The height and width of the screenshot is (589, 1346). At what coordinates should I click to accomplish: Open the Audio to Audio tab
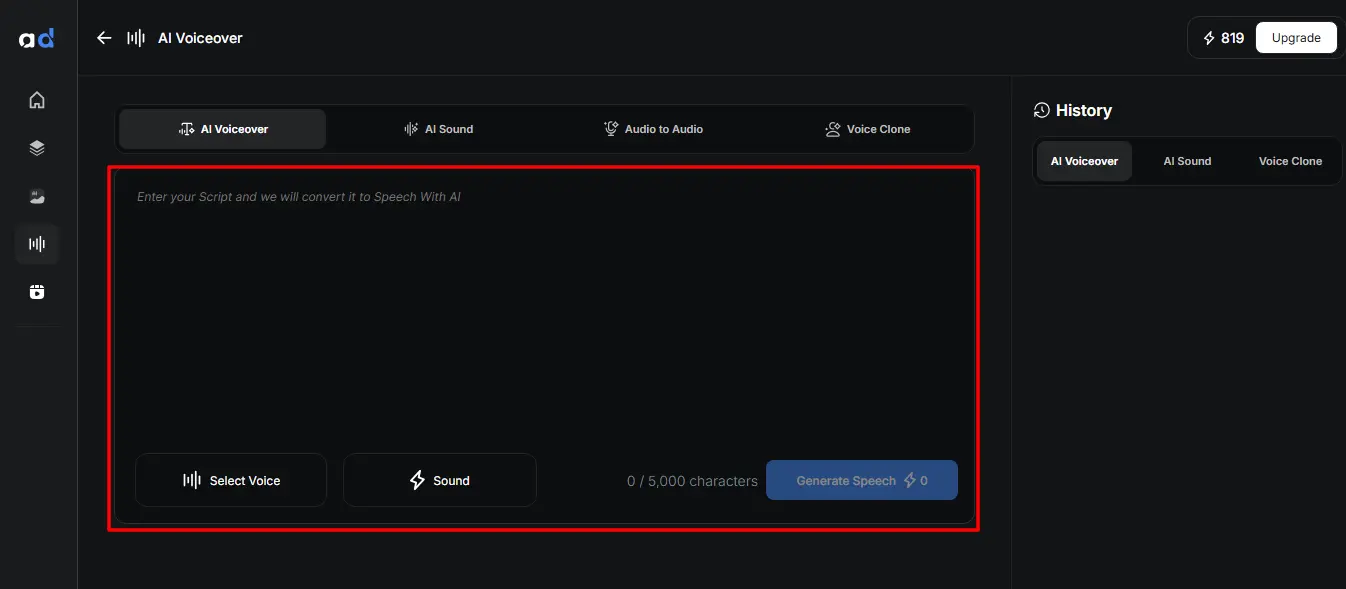coord(653,129)
